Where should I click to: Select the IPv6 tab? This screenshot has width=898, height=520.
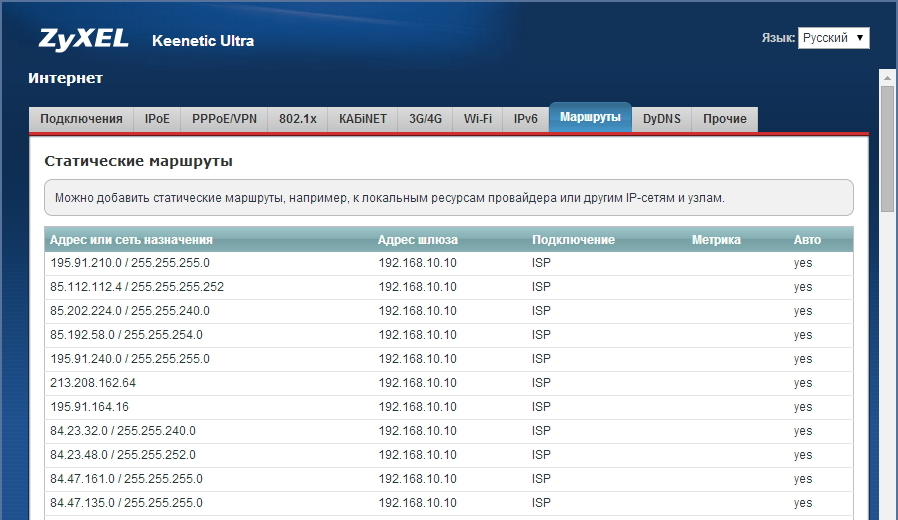[526, 119]
